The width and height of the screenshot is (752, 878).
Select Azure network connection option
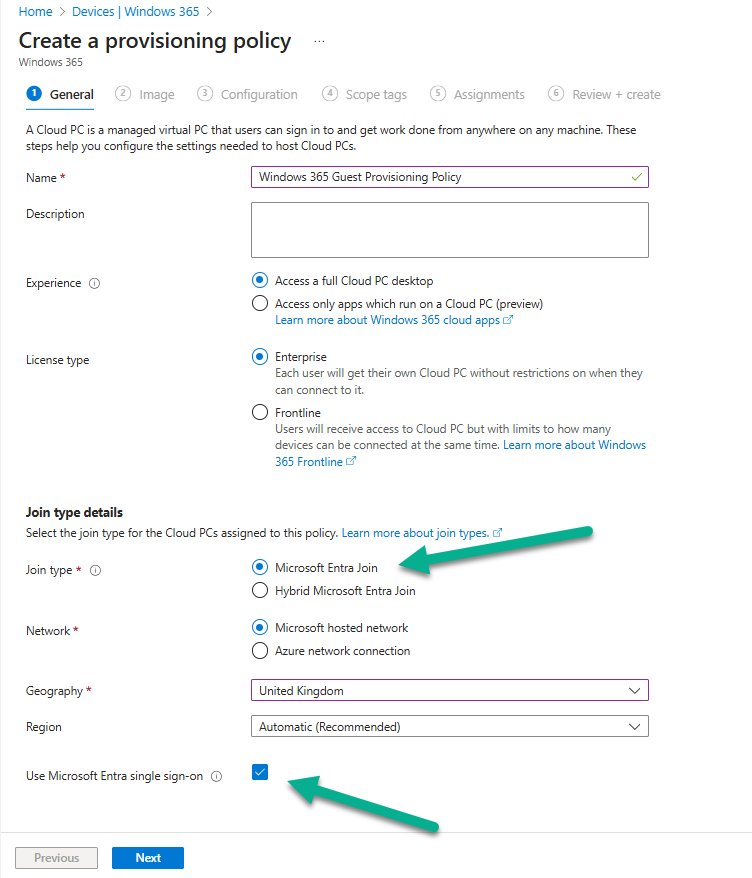click(x=260, y=651)
